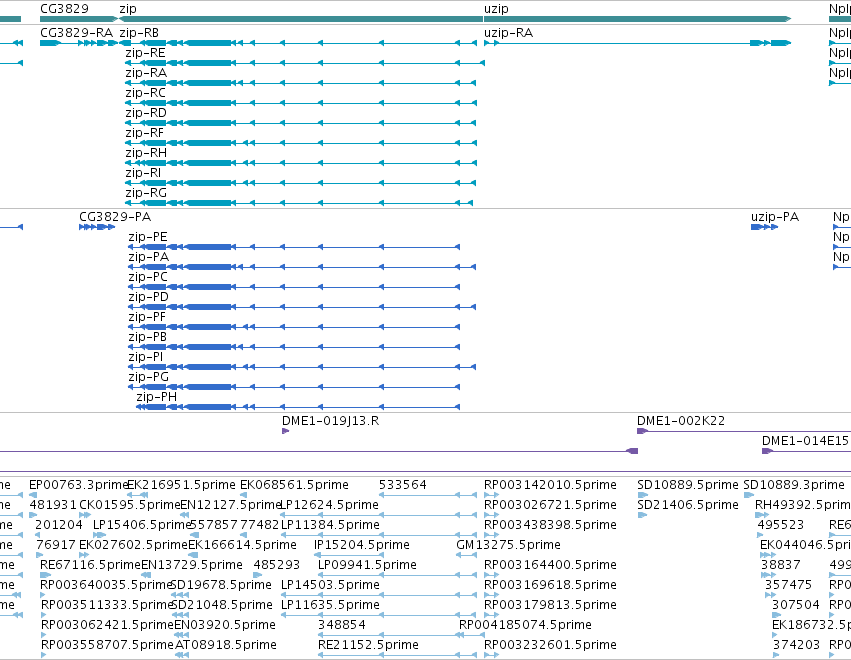Select protein zip-PB
This screenshot has width=851, height=660.
click(148, 337)
